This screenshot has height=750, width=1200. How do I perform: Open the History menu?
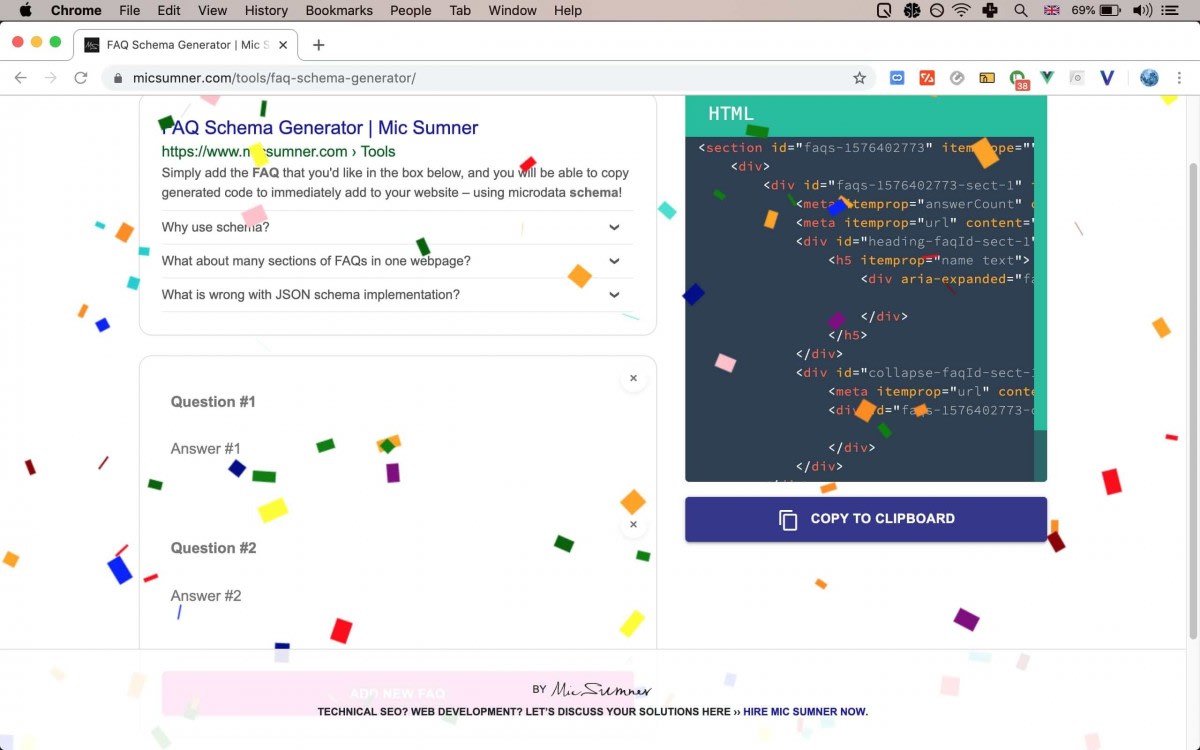point(266,10)
